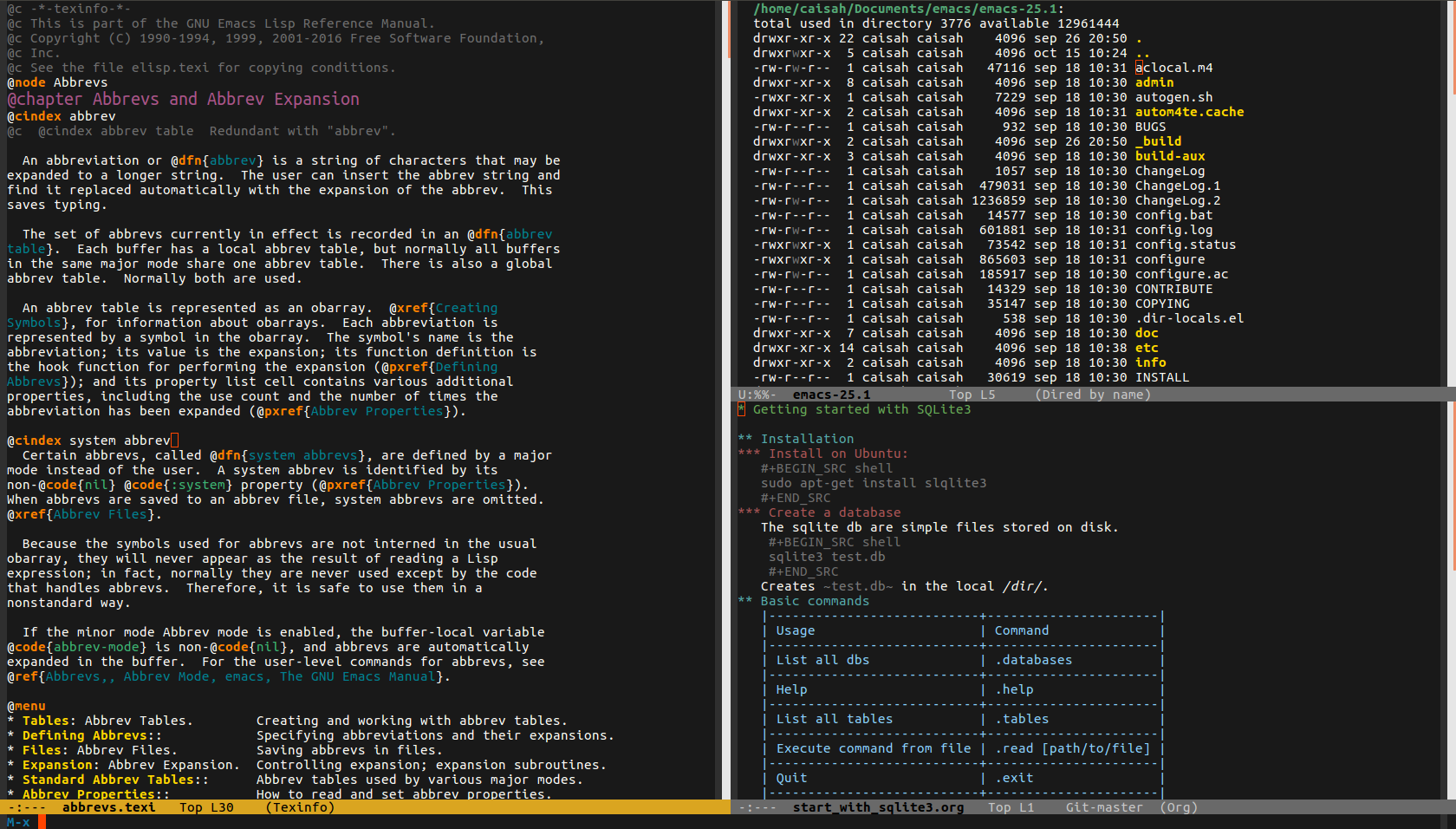Open the doc directory entry
The width and height of the screenshot is (1456, 829).
(1147, 333)
